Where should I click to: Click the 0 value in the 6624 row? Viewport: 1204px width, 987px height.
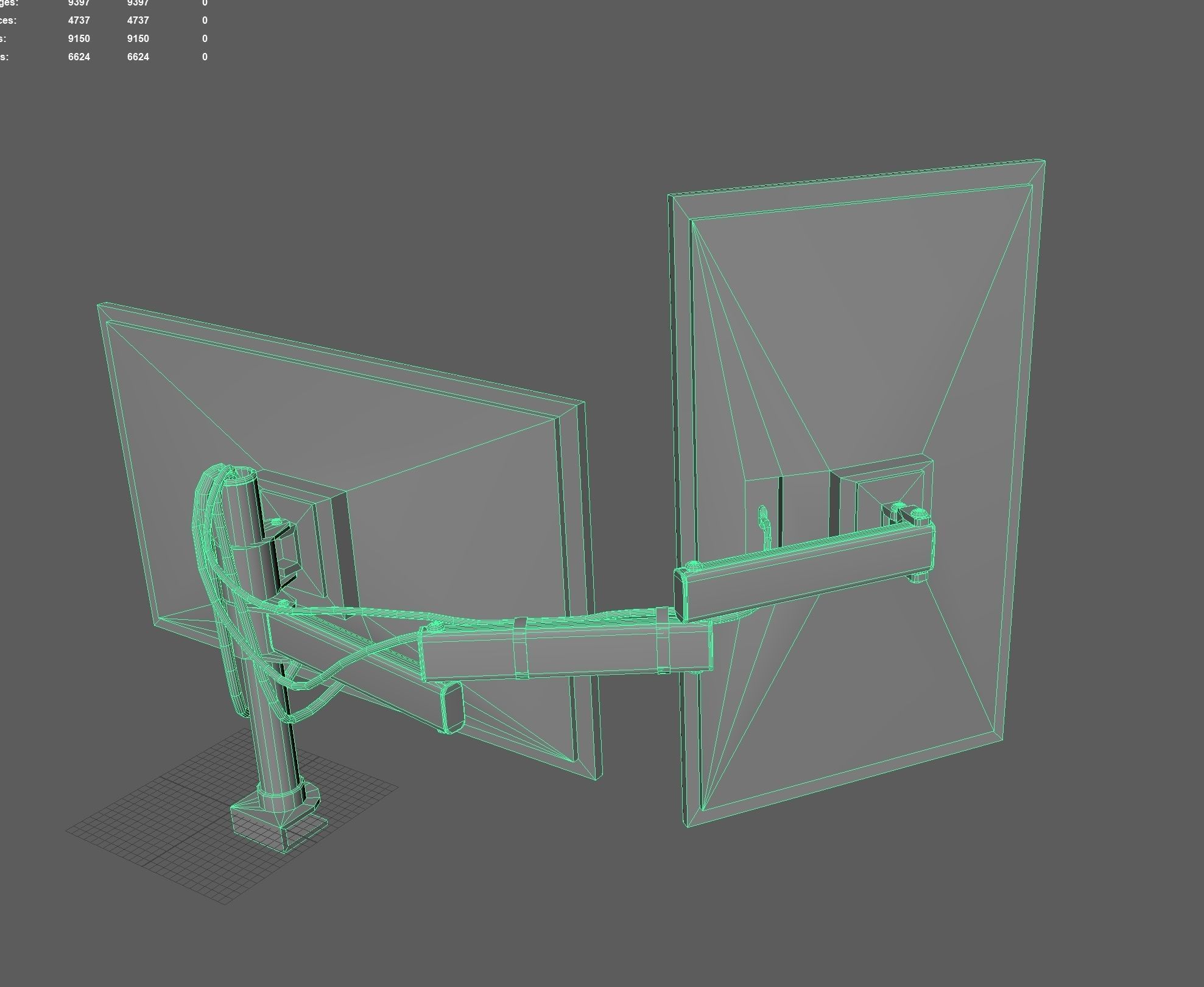tap(205, 57)
